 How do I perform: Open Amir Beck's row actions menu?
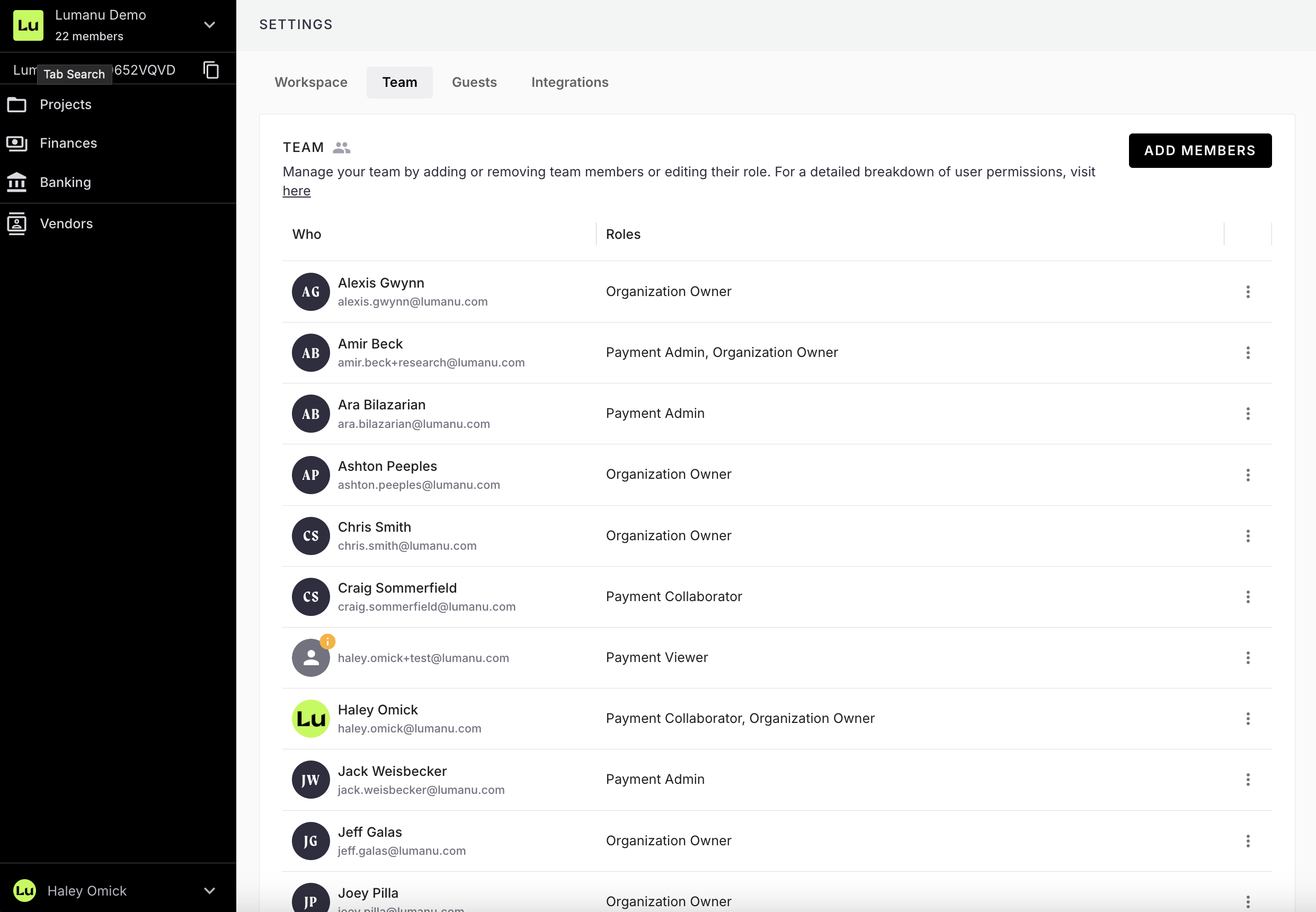click(1248, 353)
